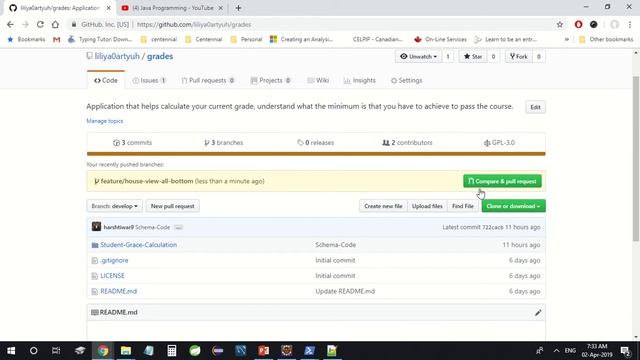The height and width of the screenshot is (360, 640).
Task: Switch to the Projects tab
Action: [x=271, y=80]
